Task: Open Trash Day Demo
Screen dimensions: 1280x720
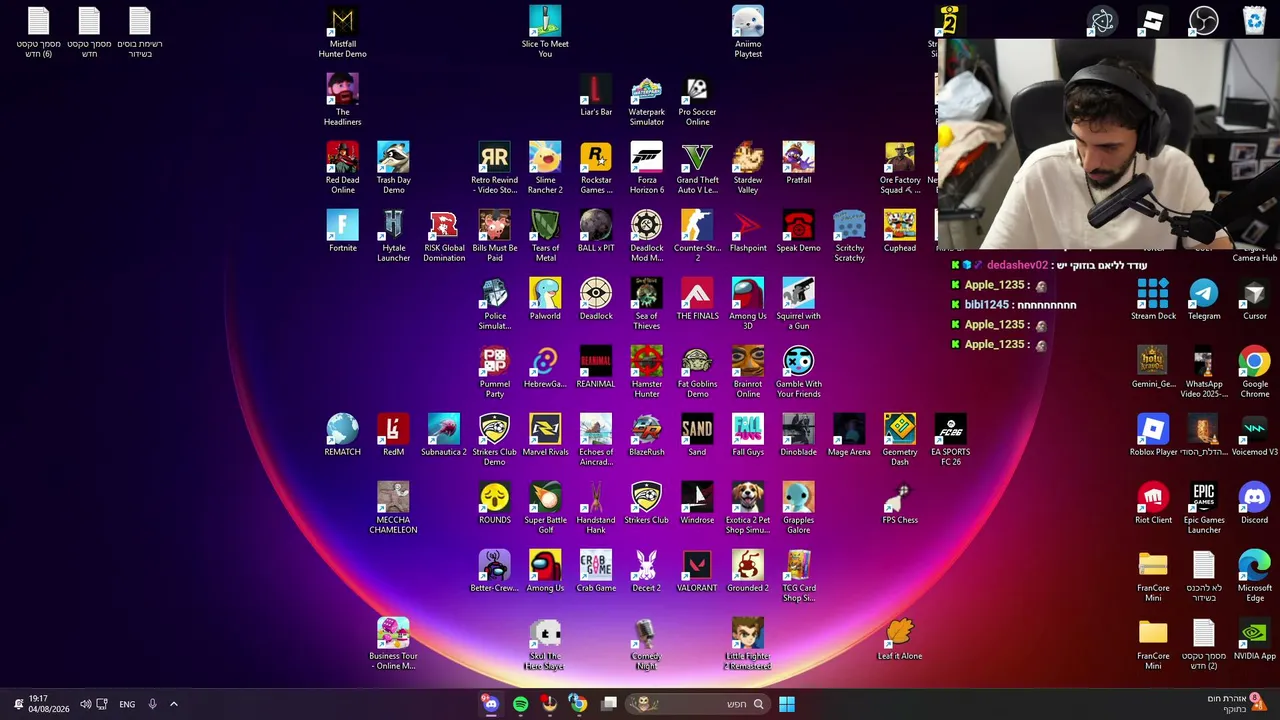Action: click(x=393, y=168)
